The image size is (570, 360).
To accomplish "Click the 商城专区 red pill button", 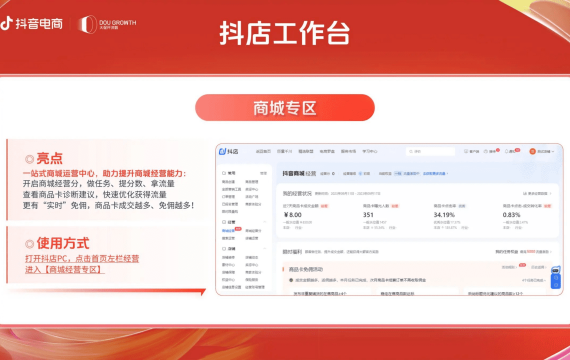I will pyautogui.click(x=285, y=108).
